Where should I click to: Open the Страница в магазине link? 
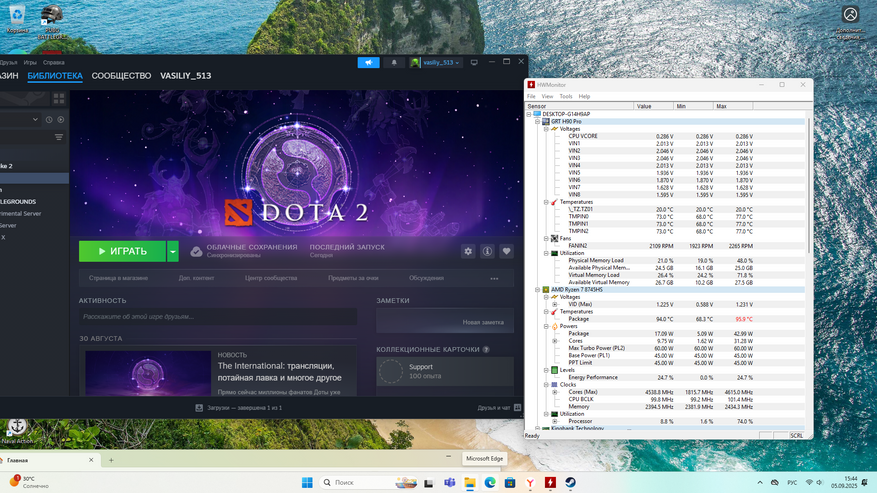(118, 278)
